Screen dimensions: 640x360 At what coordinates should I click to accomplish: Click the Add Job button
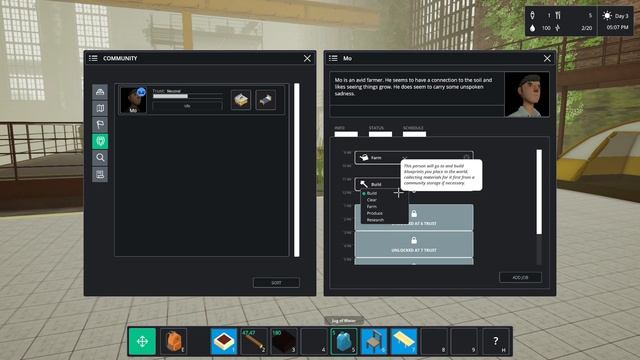tap(520, 277)
